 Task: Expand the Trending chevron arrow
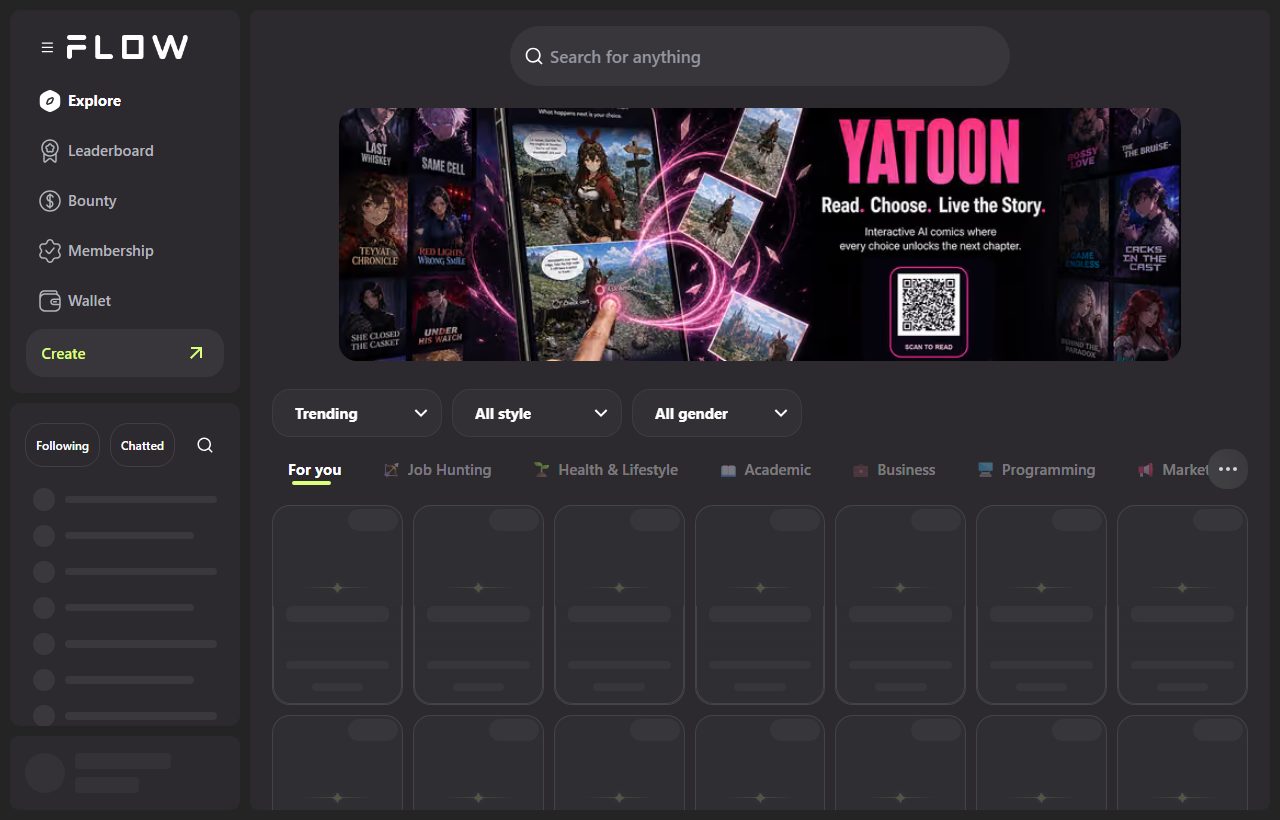click(421, 413)
